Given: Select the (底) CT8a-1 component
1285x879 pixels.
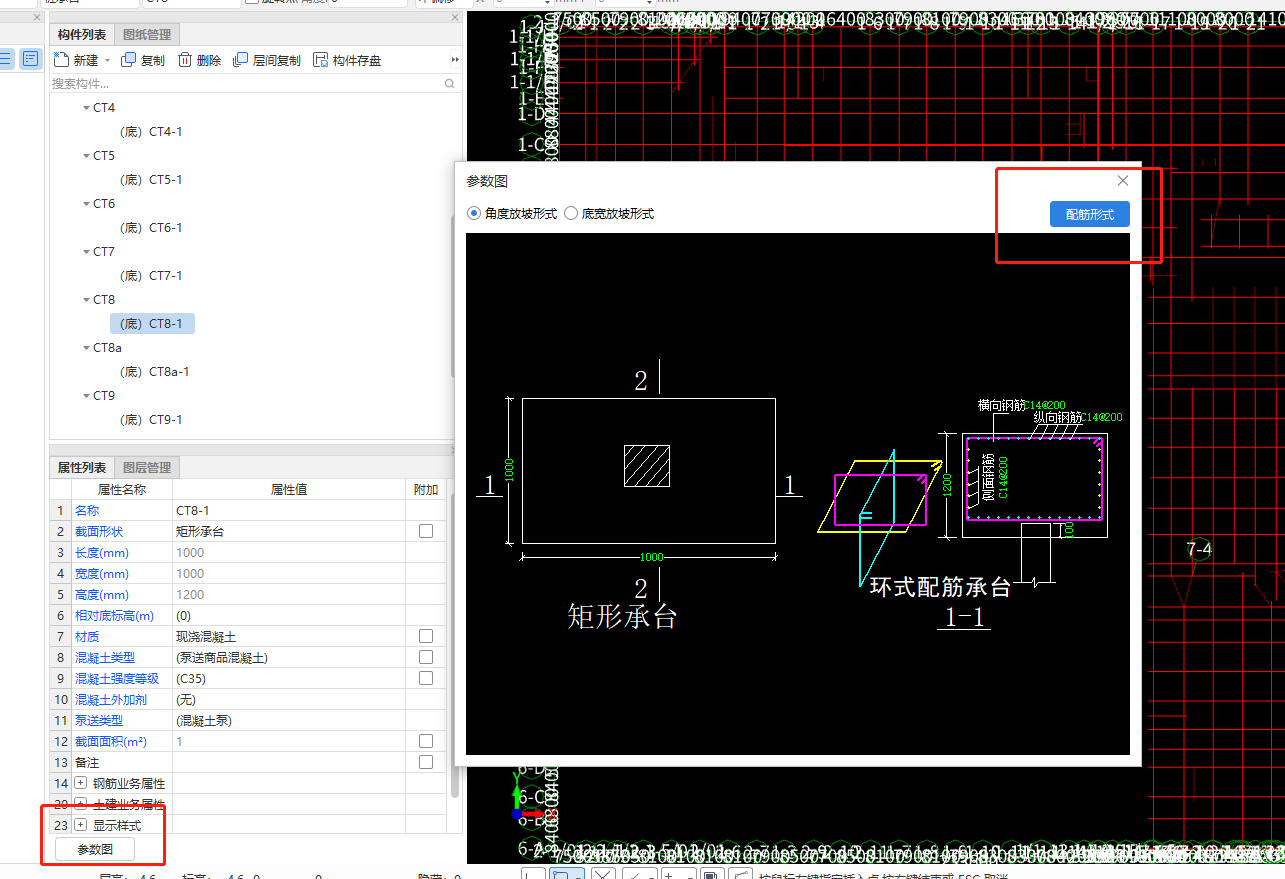Looking at the screenshot, I should pyautogui.click(x=154, y=372).
